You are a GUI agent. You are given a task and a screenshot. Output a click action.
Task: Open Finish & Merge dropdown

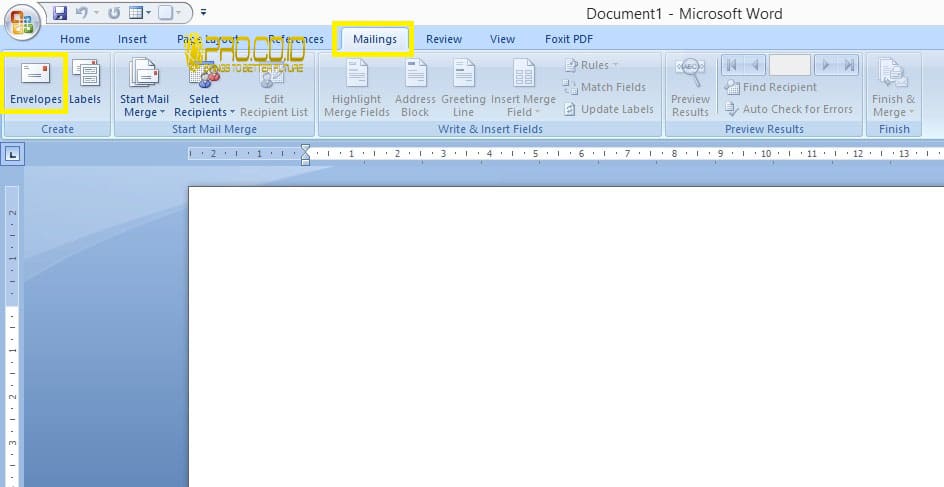(x=893, y=88)
